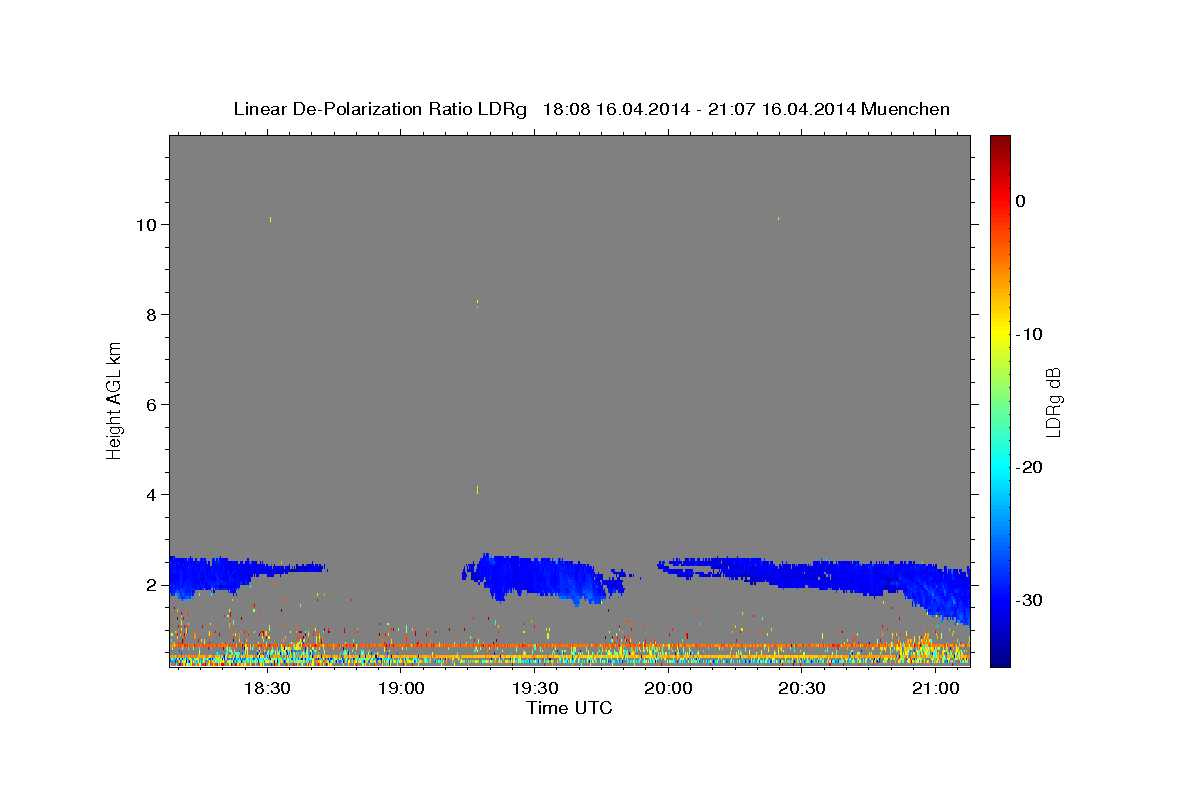Click the dark blue bottom of colorbar
The width and height of the screenshot is (1200, 800).
(x=1000, y=658)
